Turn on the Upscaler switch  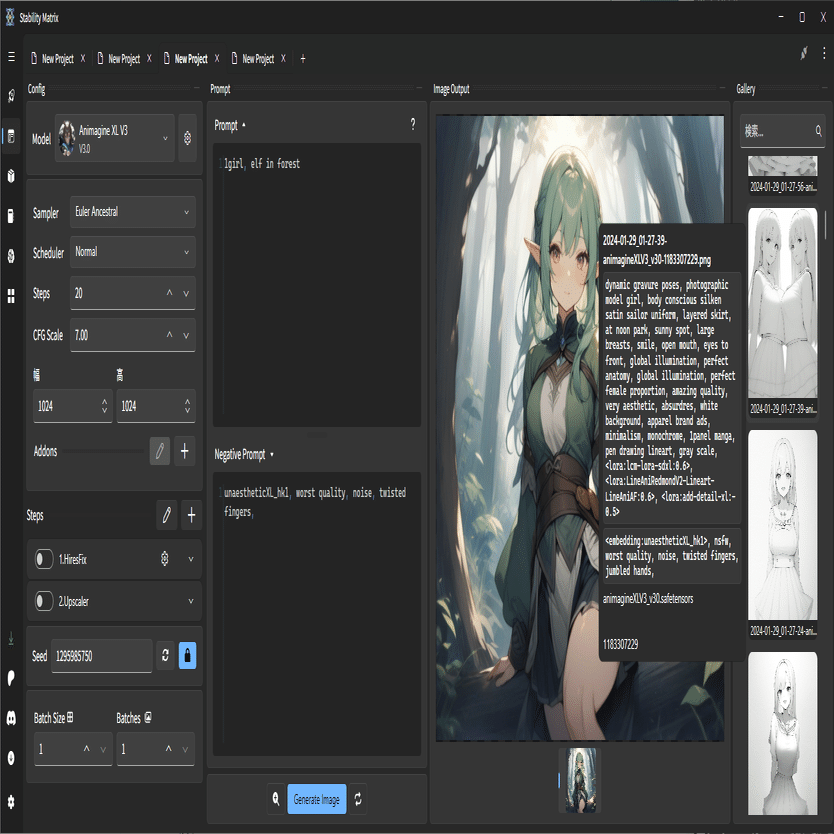pos(44,601)
